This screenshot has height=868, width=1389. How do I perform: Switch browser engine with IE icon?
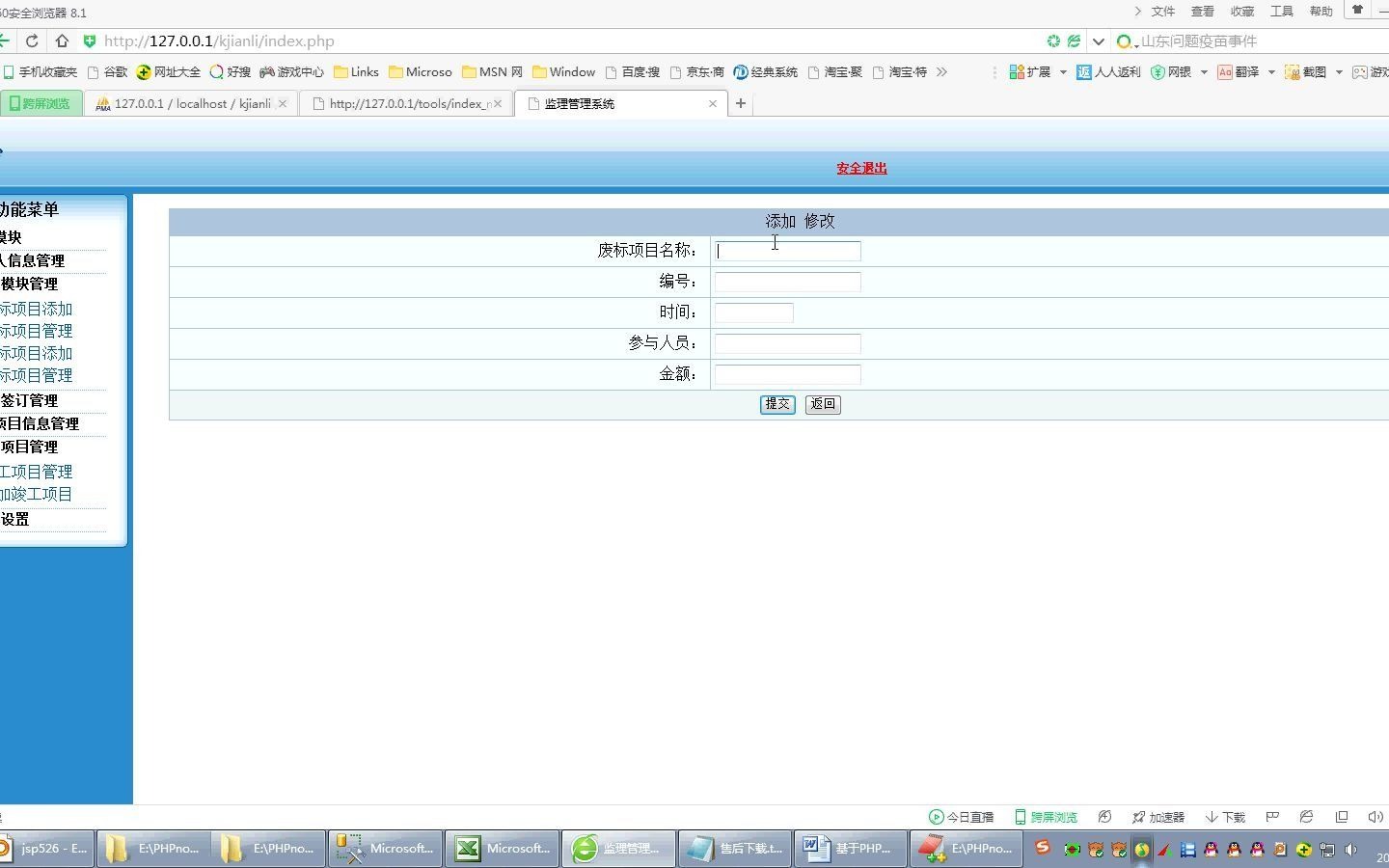(x=1306, y=817)
